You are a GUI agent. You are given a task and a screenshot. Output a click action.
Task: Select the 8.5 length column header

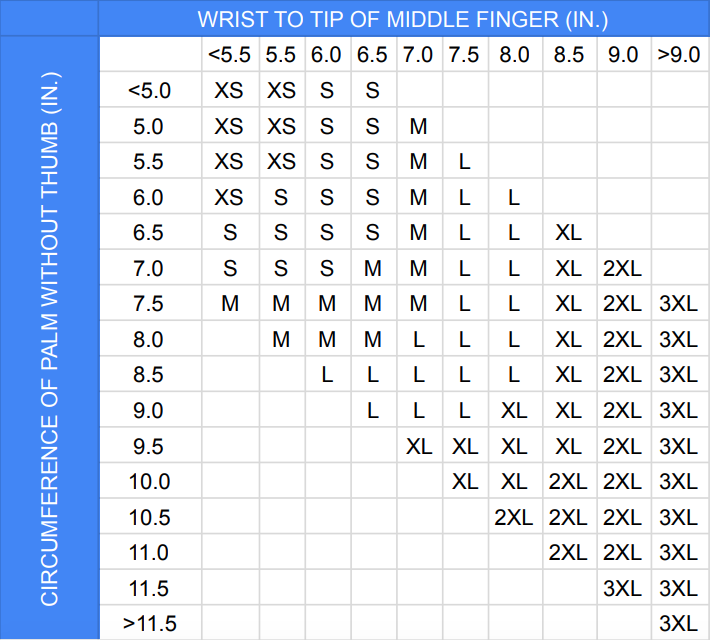pos(569,55)
